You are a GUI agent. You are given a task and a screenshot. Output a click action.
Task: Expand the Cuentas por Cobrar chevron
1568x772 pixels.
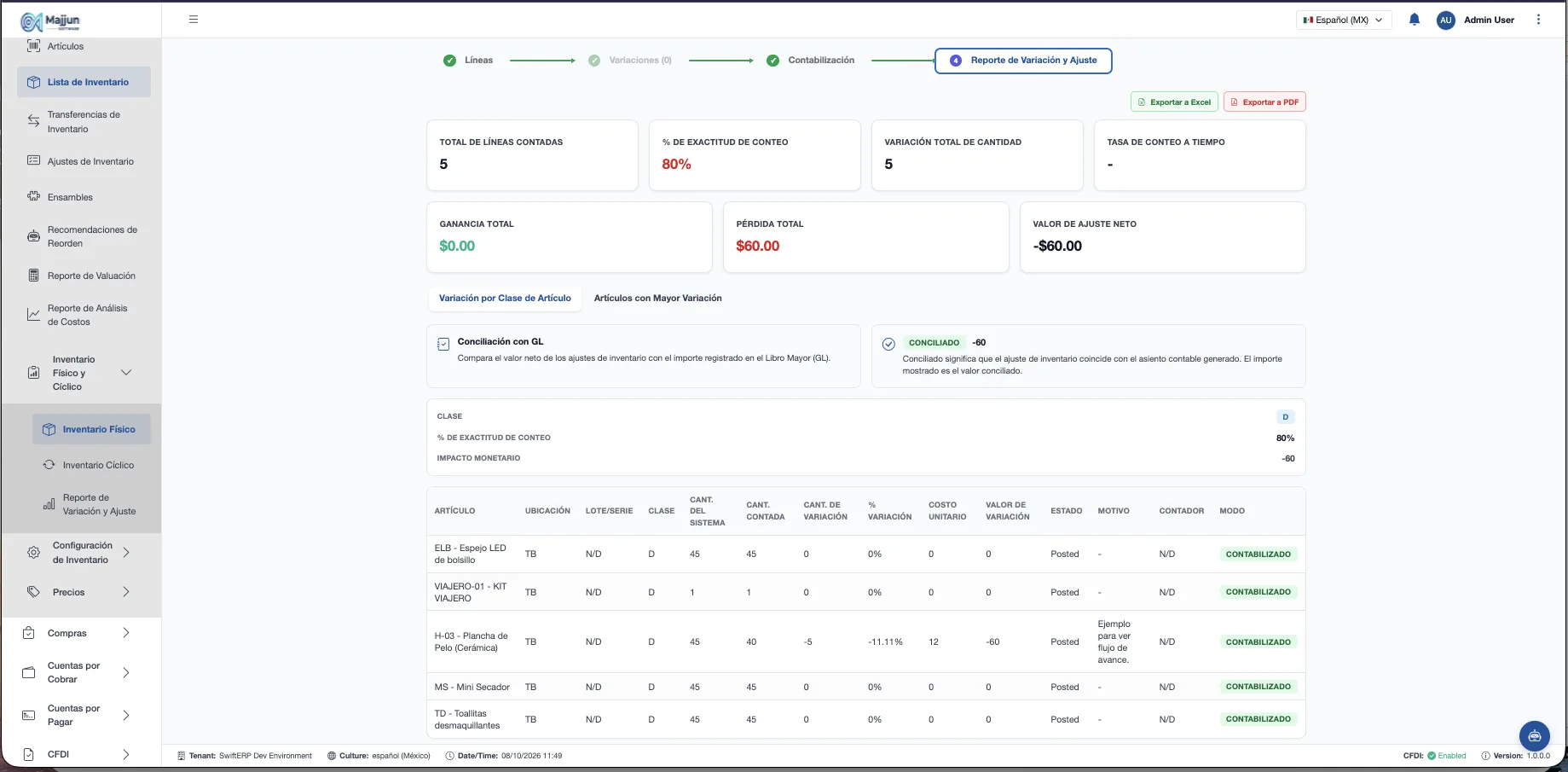click(x=126, y=672)
